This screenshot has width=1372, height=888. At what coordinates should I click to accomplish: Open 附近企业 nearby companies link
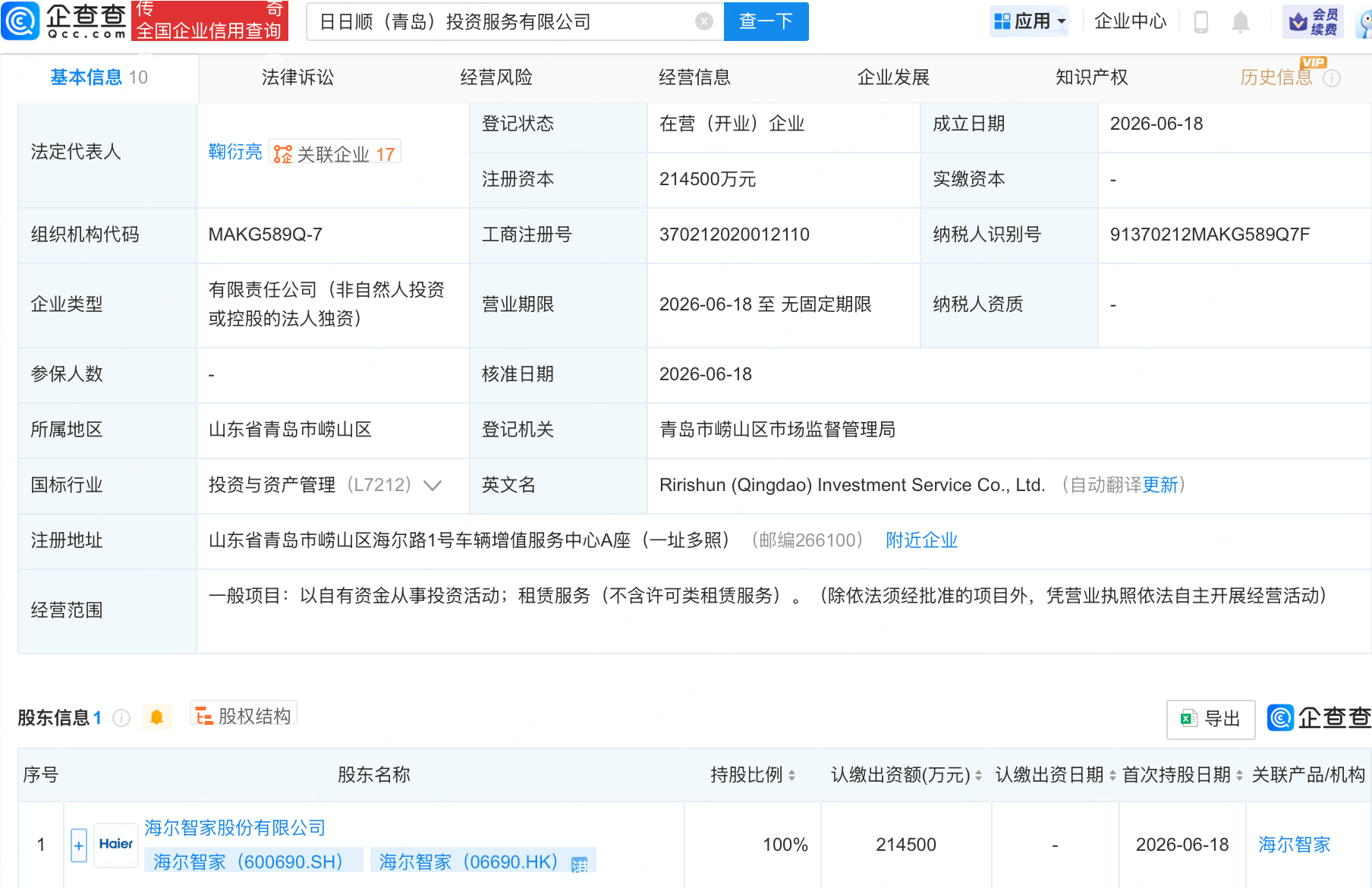(922, 540)
